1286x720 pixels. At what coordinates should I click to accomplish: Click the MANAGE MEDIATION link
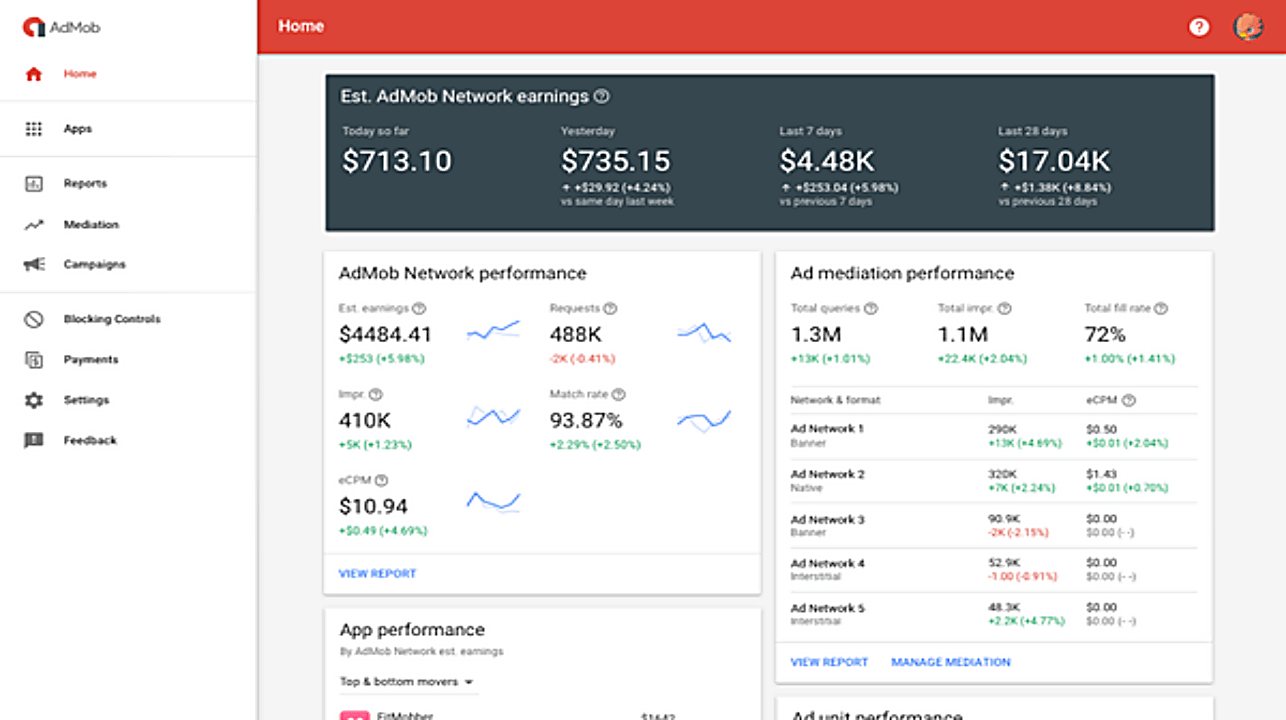951,662
